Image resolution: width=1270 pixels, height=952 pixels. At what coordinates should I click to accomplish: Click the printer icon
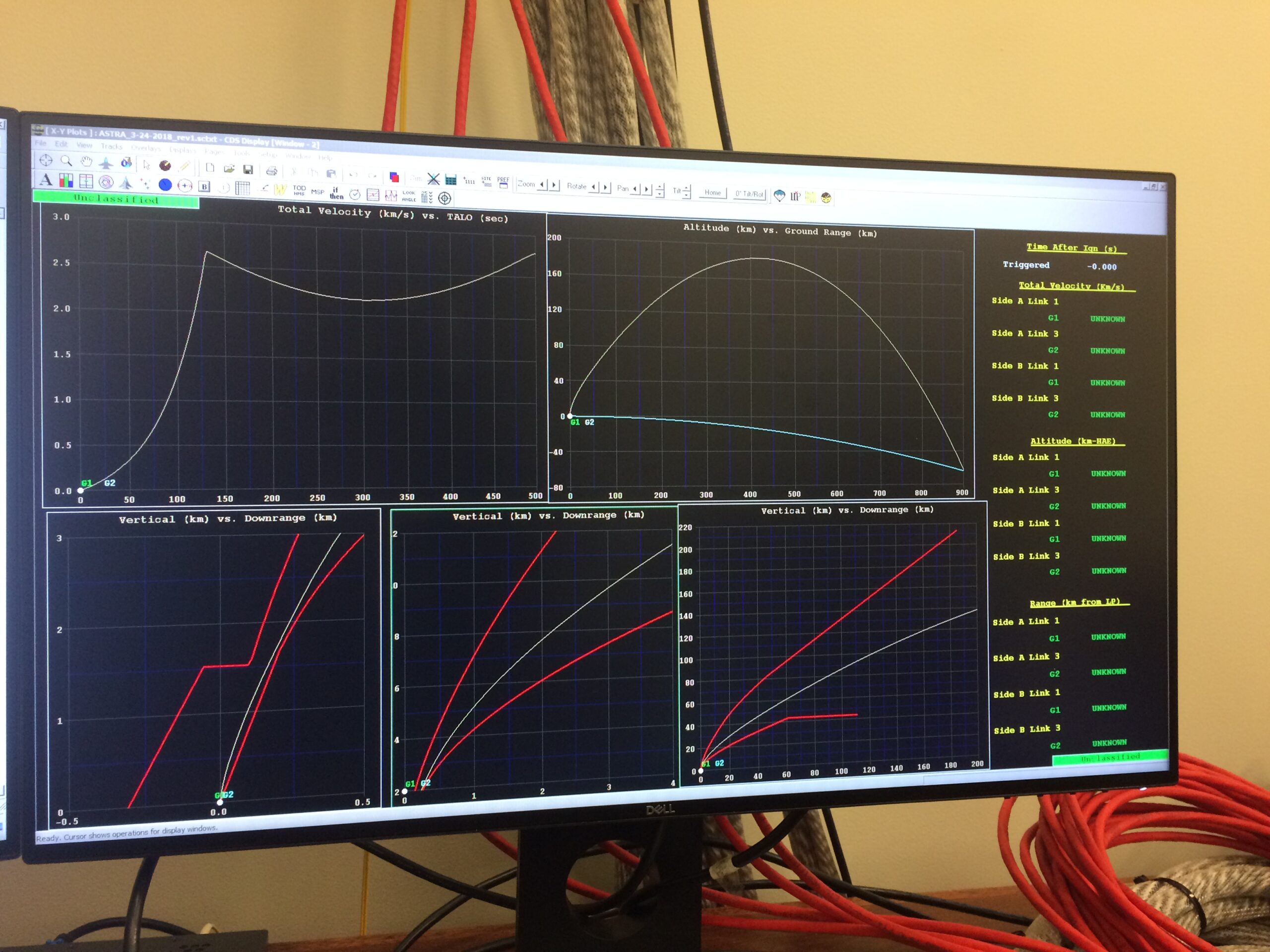pyautogui.click(x=271, y=171)
